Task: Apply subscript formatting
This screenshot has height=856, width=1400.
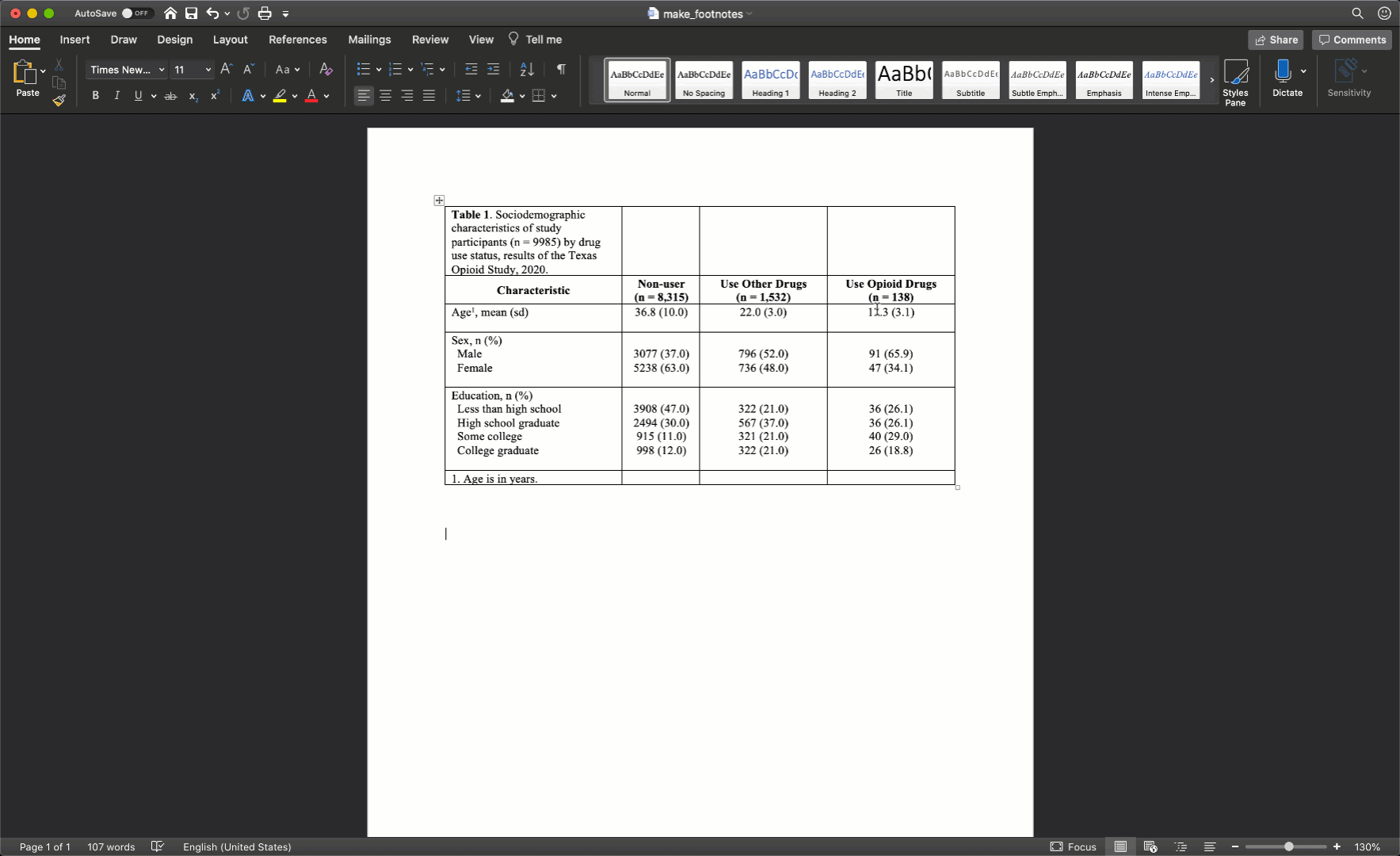Action: pyautogui.click(x=193, y=96)
